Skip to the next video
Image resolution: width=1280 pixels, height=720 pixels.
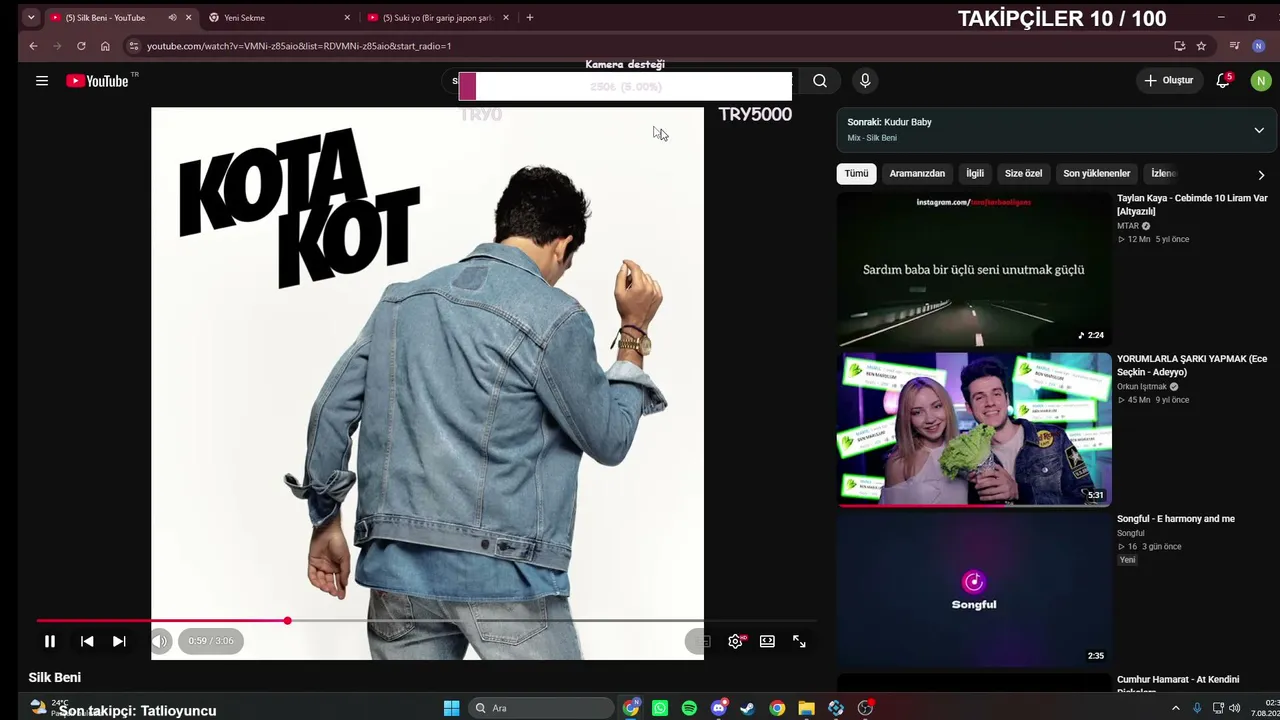(119, 641)
